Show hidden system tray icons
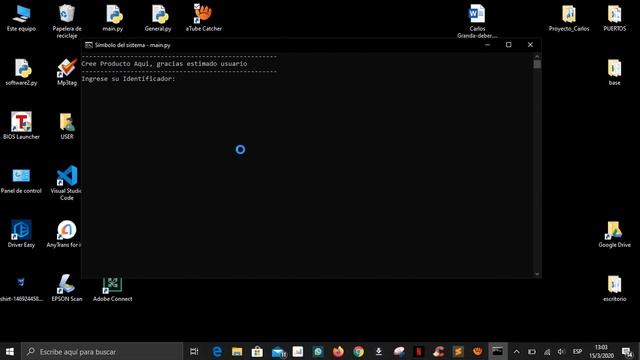The width and height of the screenshot is (640, 360). click(x=516, y=351)
